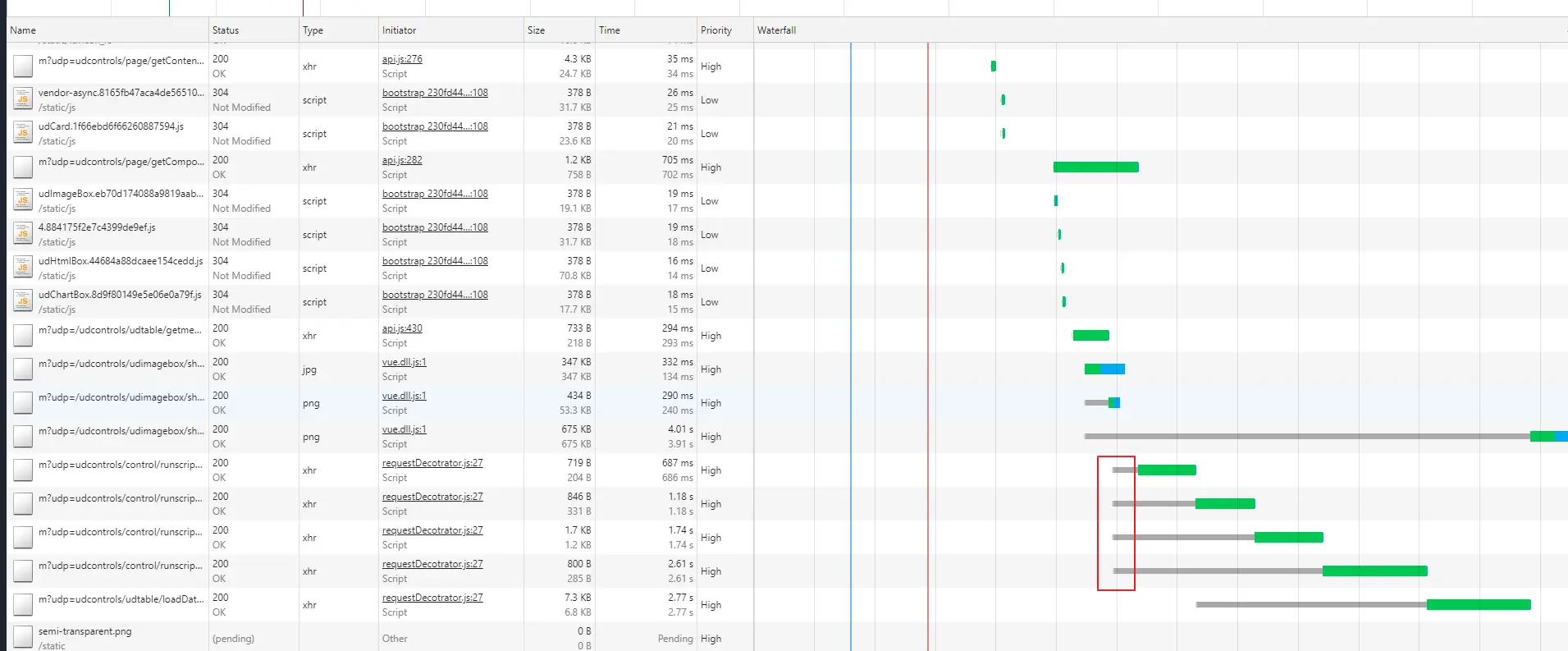Click the JS icon of udImageBox.eb70d174088a9819aab script
The image size is (1568, 651).
pos(23,200)
